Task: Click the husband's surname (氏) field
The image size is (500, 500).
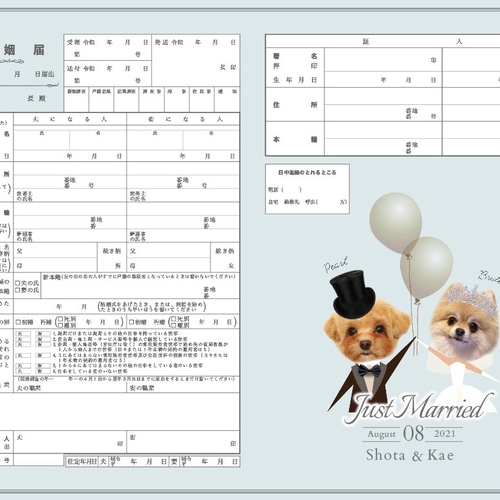Action: click(x=42, y=140)
